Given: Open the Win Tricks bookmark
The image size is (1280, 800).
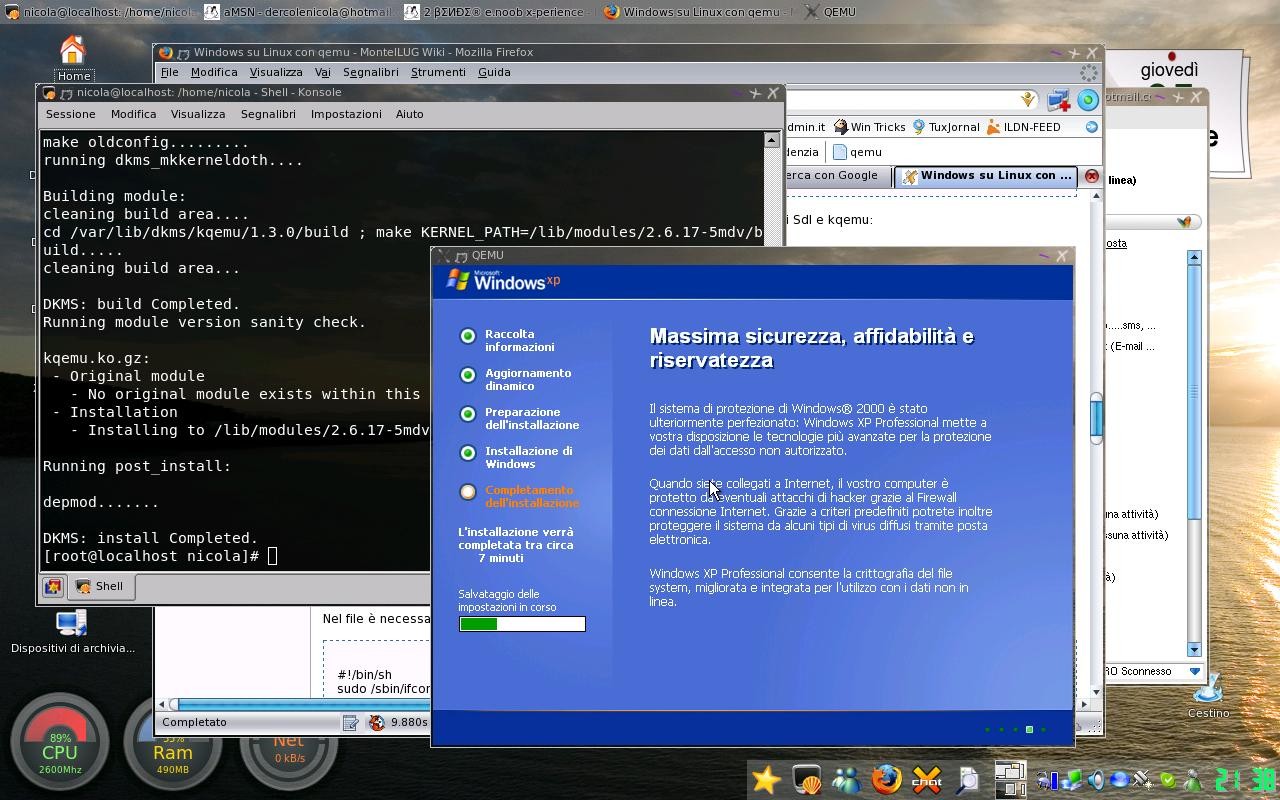Looking at the screenshot, I should 869,127.
